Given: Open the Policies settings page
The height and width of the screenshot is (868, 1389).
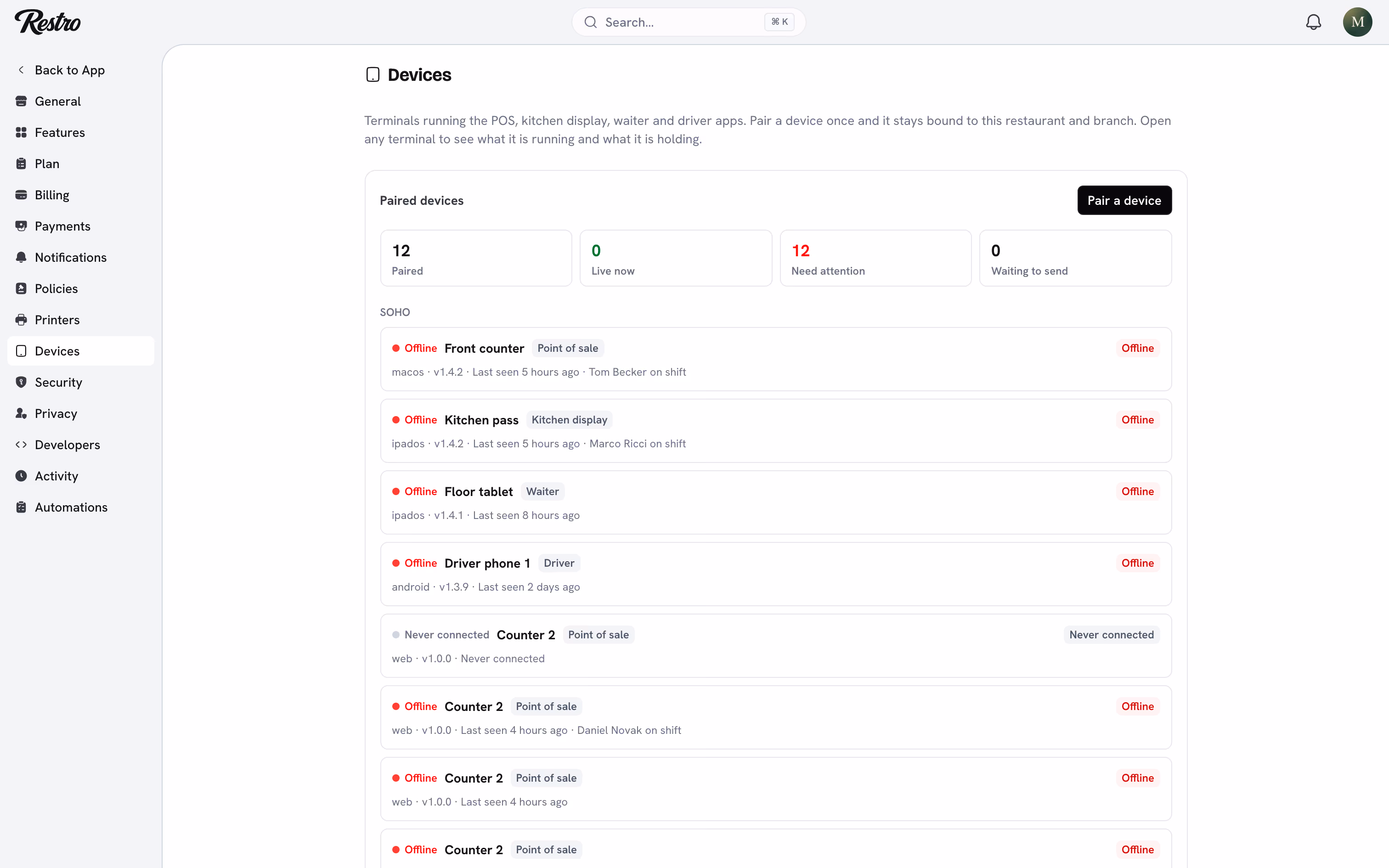Looking at the screenshot, I should 81,289.
